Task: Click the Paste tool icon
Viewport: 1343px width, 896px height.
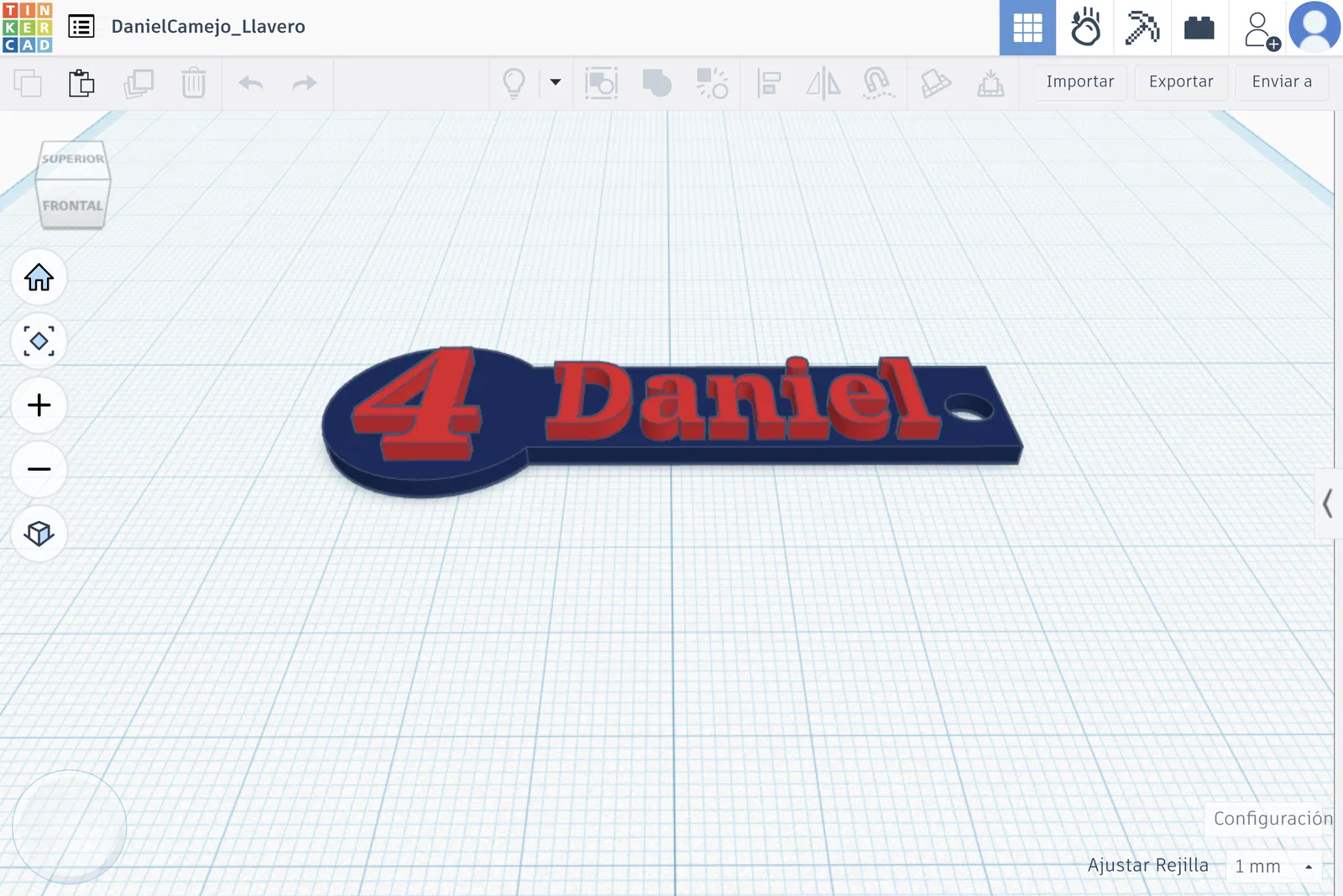Action: (81, 83)
